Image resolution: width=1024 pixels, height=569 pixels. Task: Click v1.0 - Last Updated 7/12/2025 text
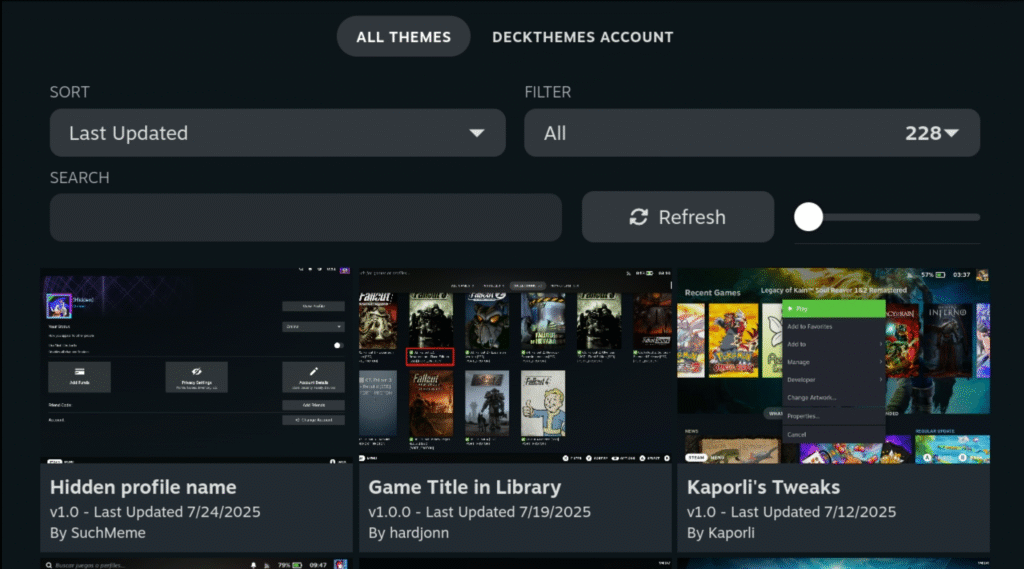tap(792, 512)
